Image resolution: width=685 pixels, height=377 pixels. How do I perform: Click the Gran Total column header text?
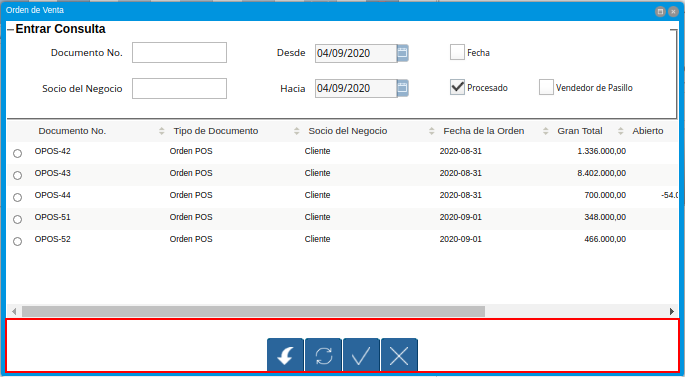580,131
